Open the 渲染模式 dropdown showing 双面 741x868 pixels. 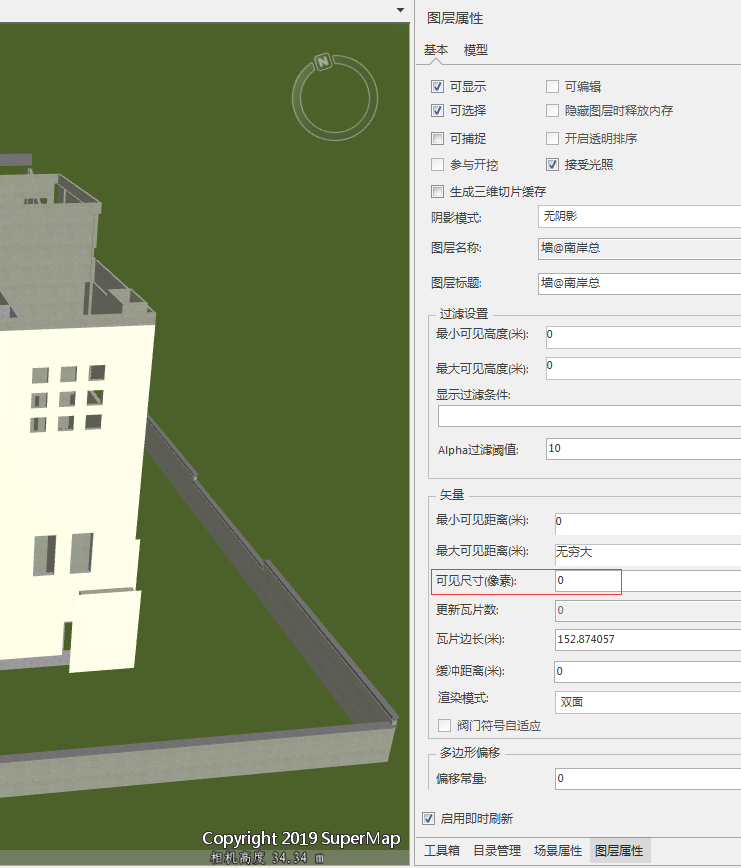pos(647,702)
